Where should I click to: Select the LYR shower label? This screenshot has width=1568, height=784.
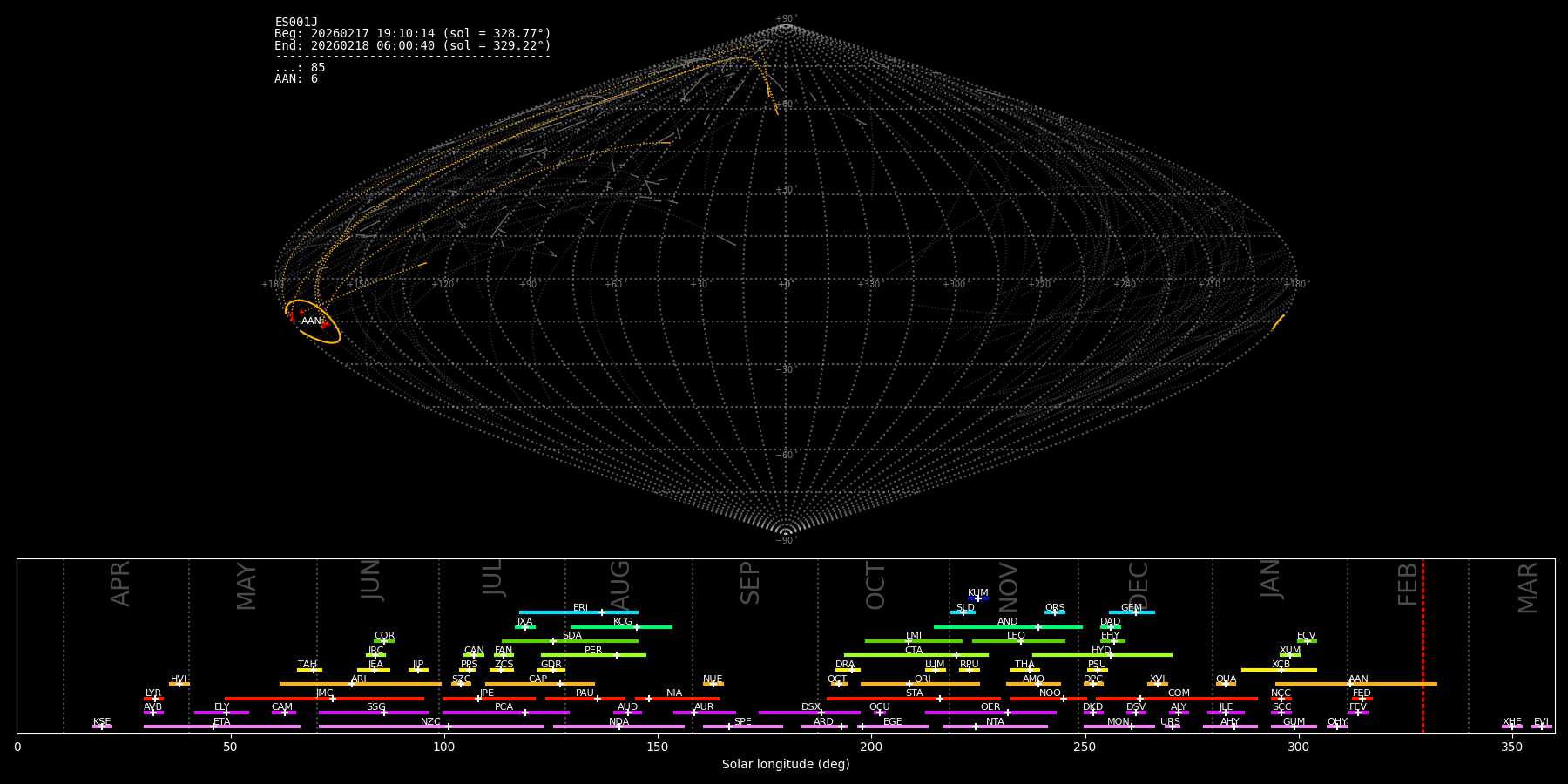[x=153, y=693]
